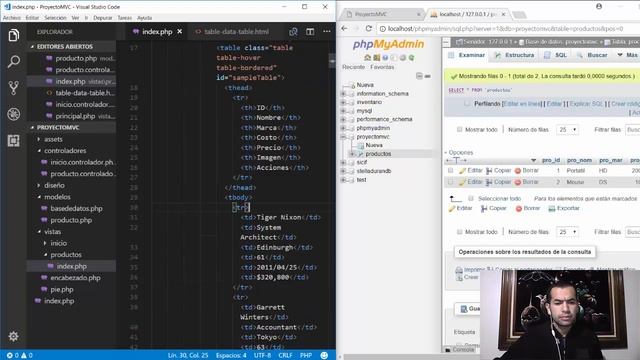
Task: Click Copiar for the Portatil row
Action: (498, 171)
